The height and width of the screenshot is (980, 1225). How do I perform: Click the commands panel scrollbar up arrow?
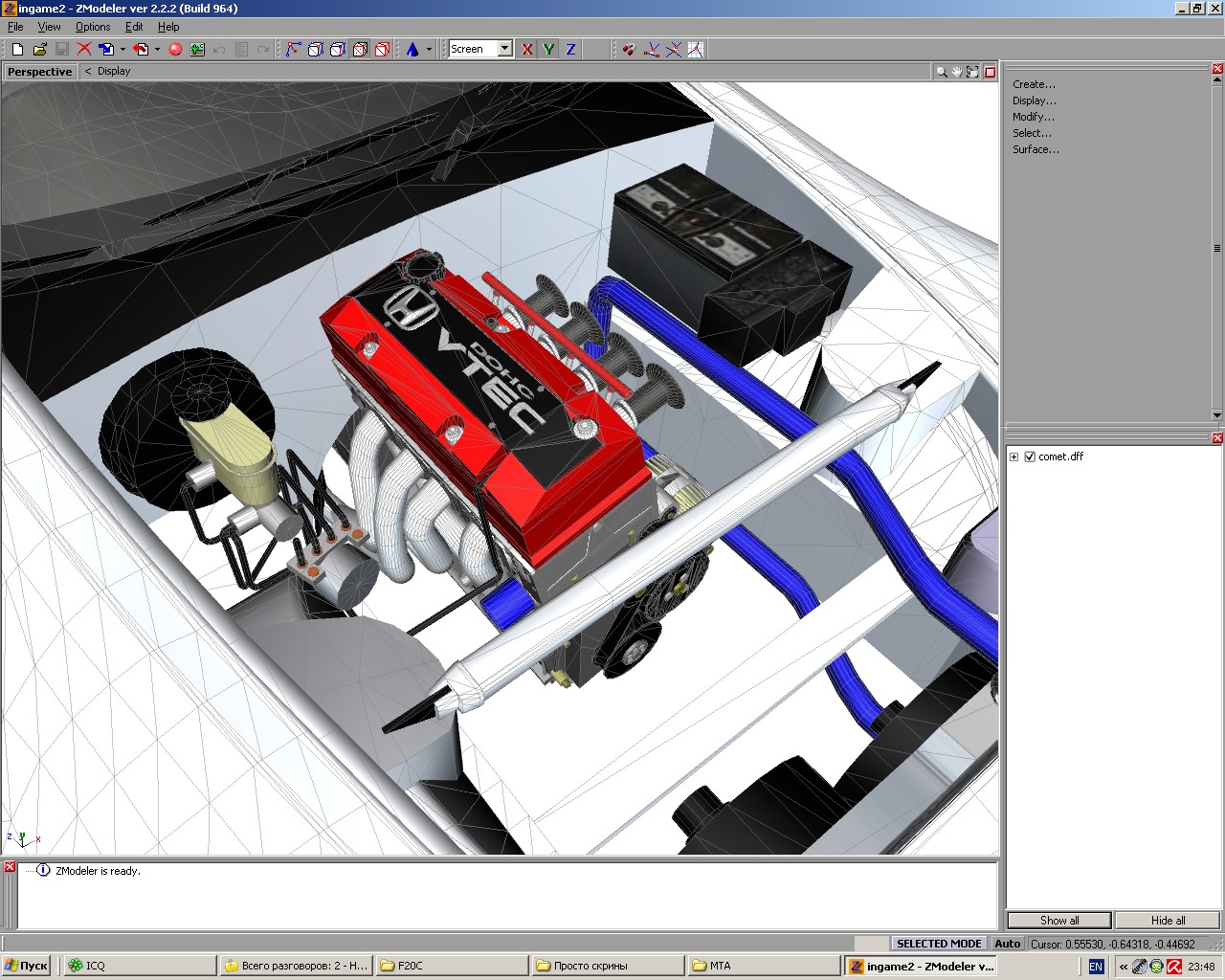click(1217, 81)
